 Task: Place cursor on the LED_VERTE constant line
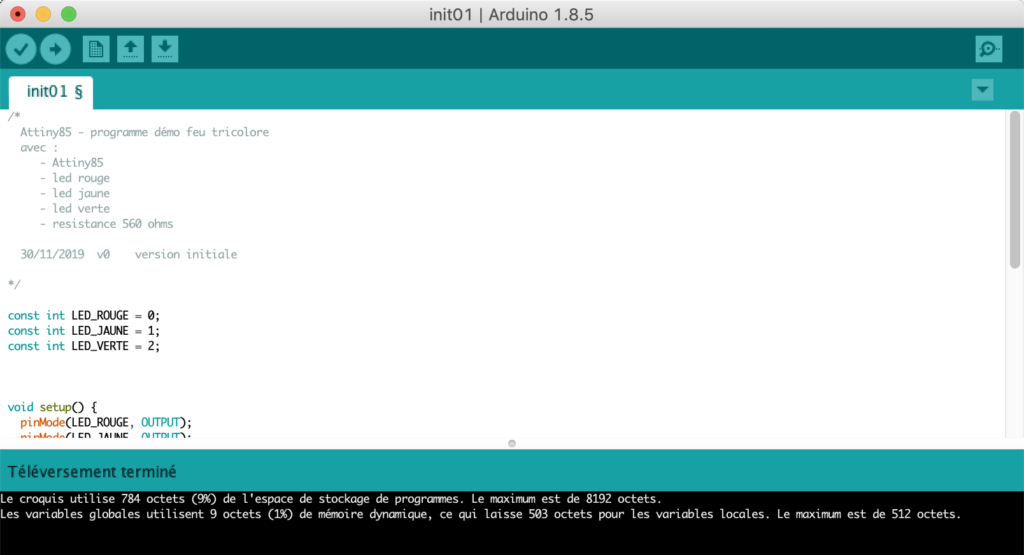click(x=84, y=346)
